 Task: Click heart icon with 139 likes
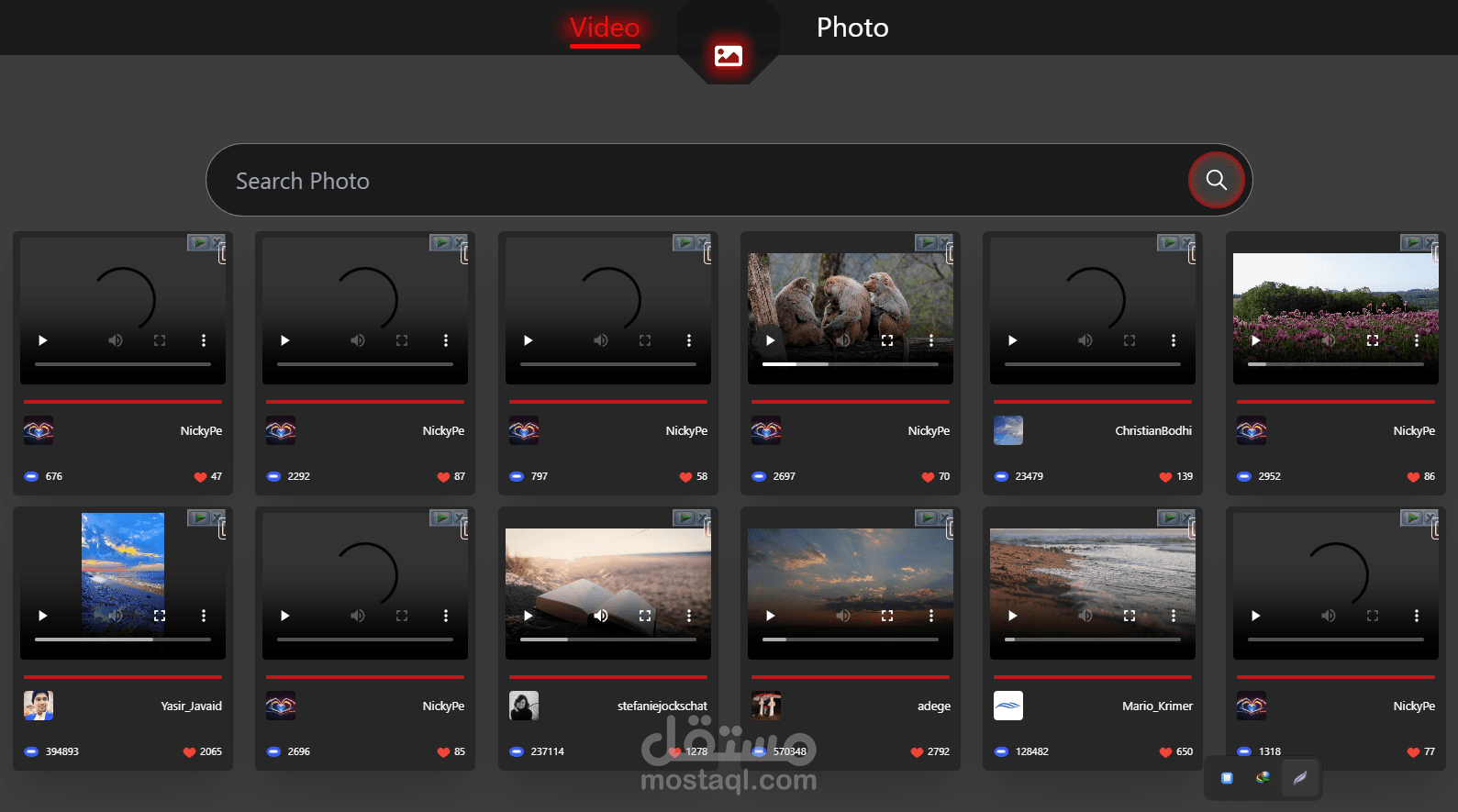point(1165,477)
